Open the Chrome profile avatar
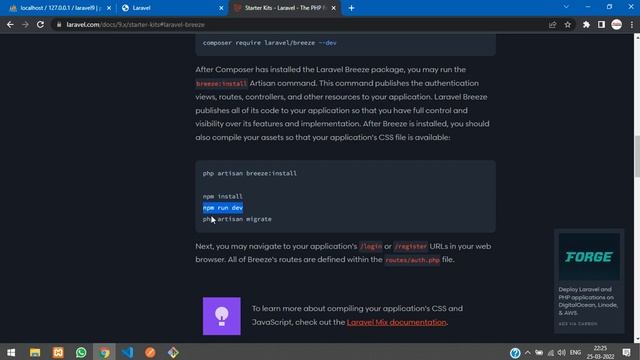The width and height of the screenshot is (640, 360). [616, 24]
